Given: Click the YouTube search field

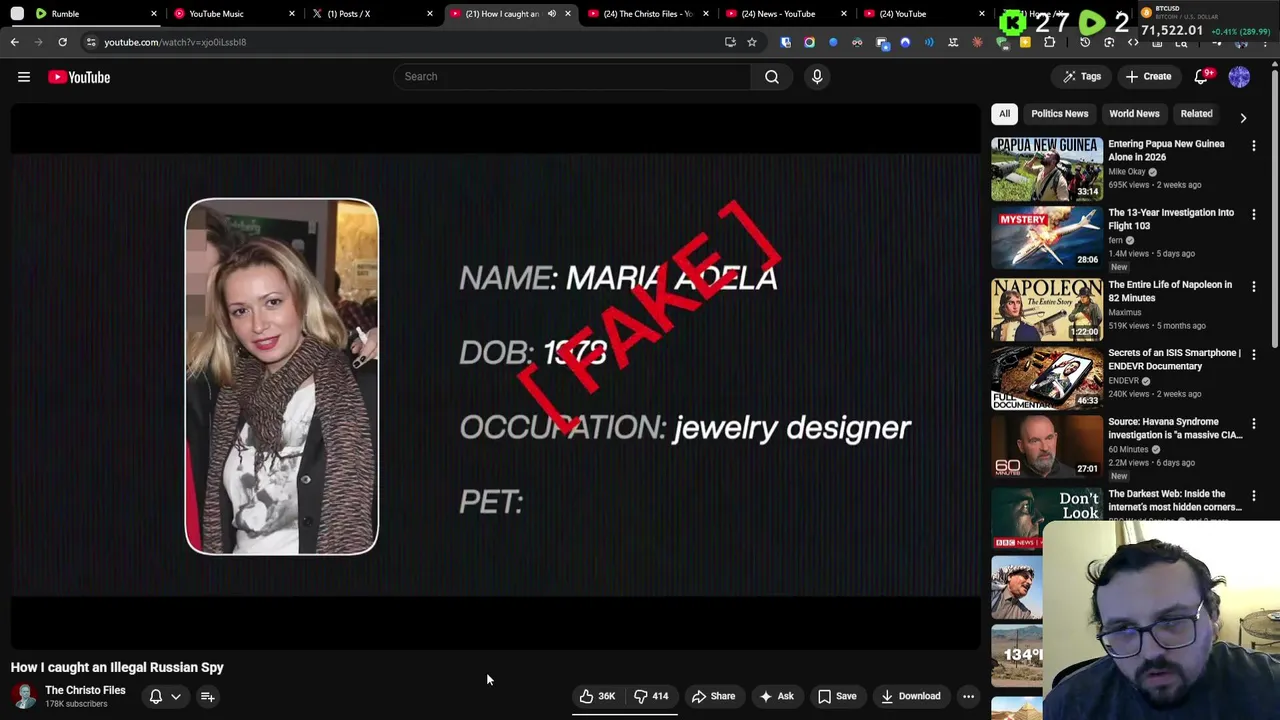Looking at the screenshot, I should click(572, 77).
